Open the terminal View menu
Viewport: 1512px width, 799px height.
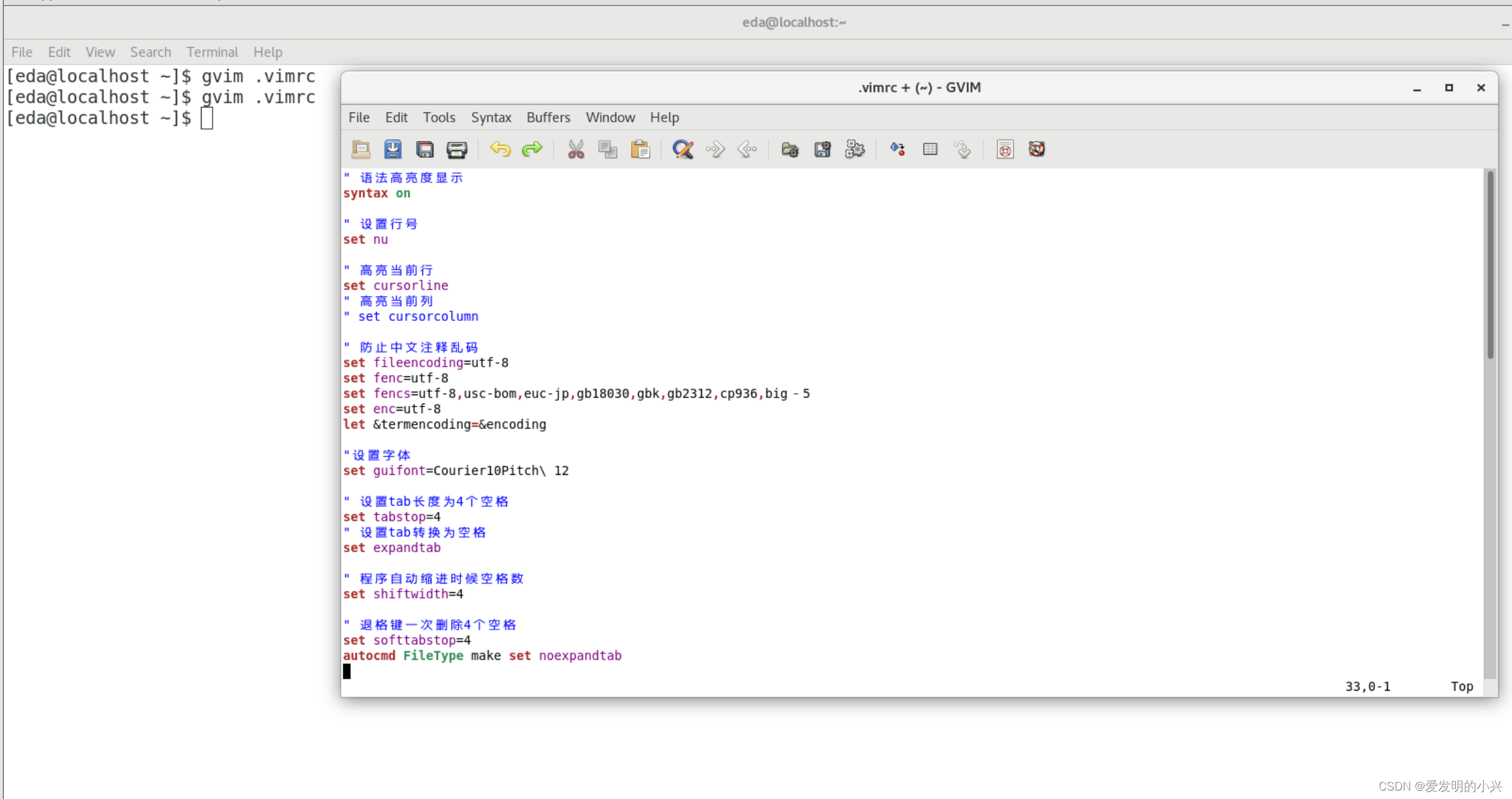click(100, 52)
